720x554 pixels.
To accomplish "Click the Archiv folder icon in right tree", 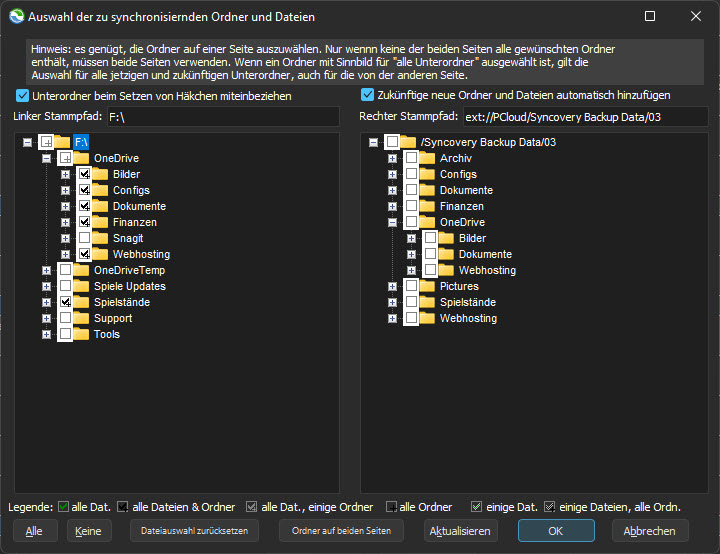I will tap(427, 158).
